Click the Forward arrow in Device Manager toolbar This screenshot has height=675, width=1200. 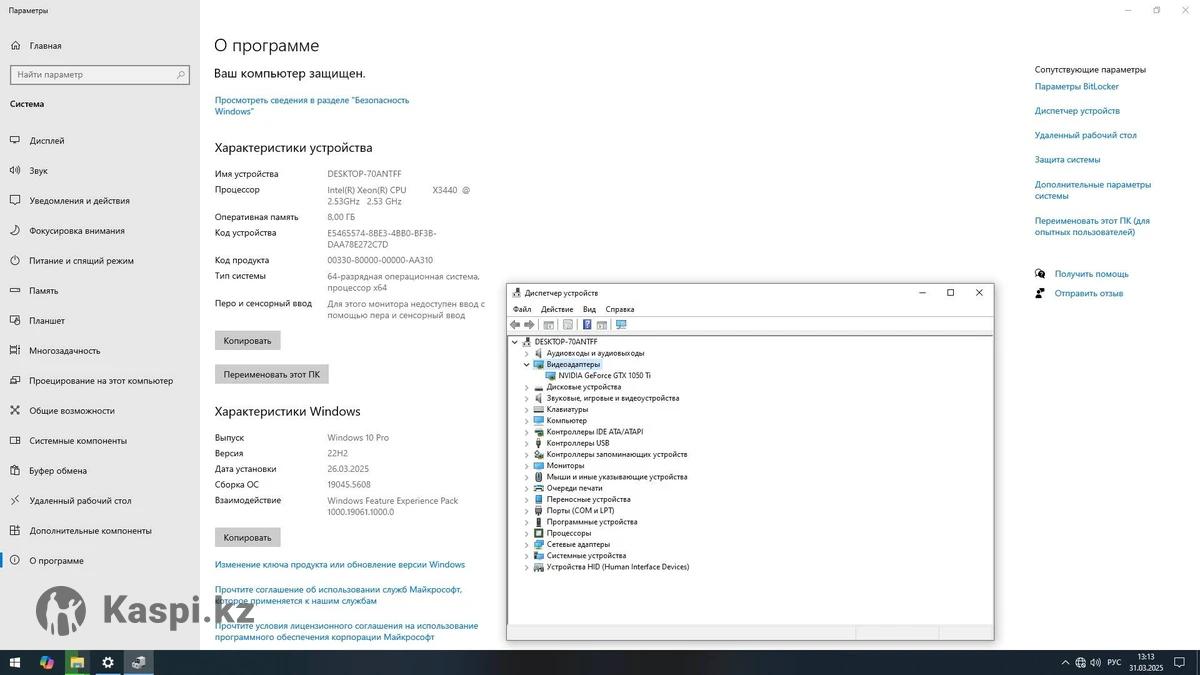pyautogui.click(x=530, y=325)
